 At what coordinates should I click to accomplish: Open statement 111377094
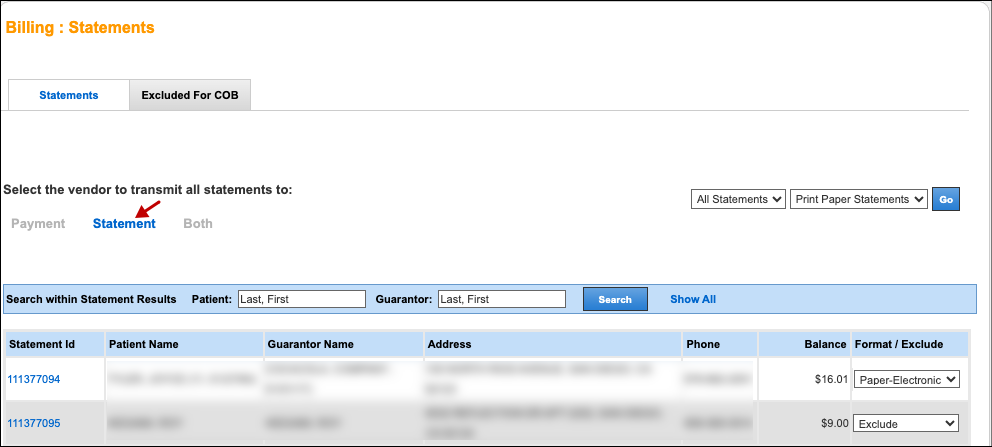[34, 380]
